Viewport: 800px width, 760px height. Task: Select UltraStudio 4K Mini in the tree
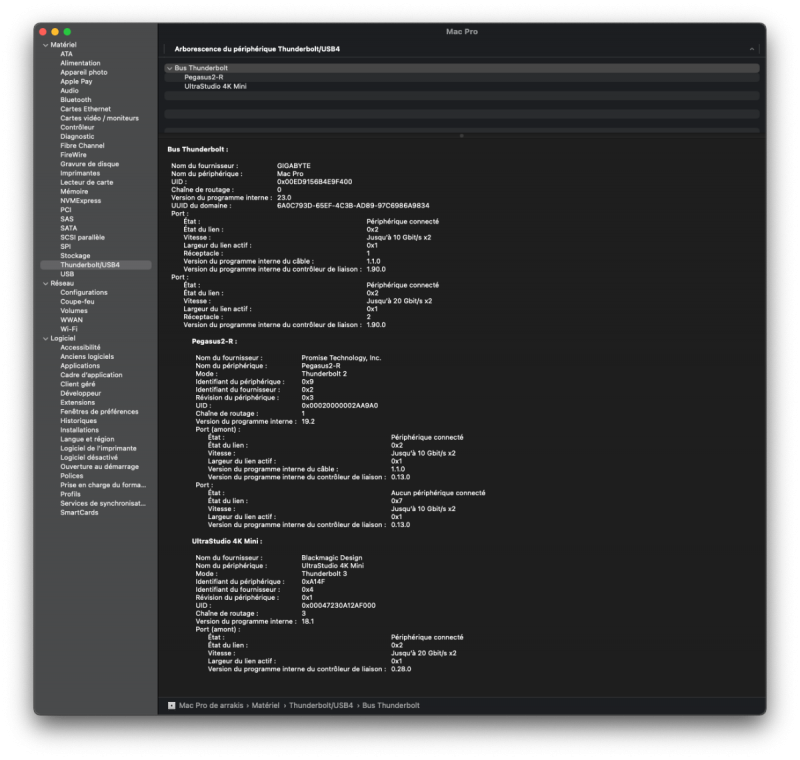215,86
